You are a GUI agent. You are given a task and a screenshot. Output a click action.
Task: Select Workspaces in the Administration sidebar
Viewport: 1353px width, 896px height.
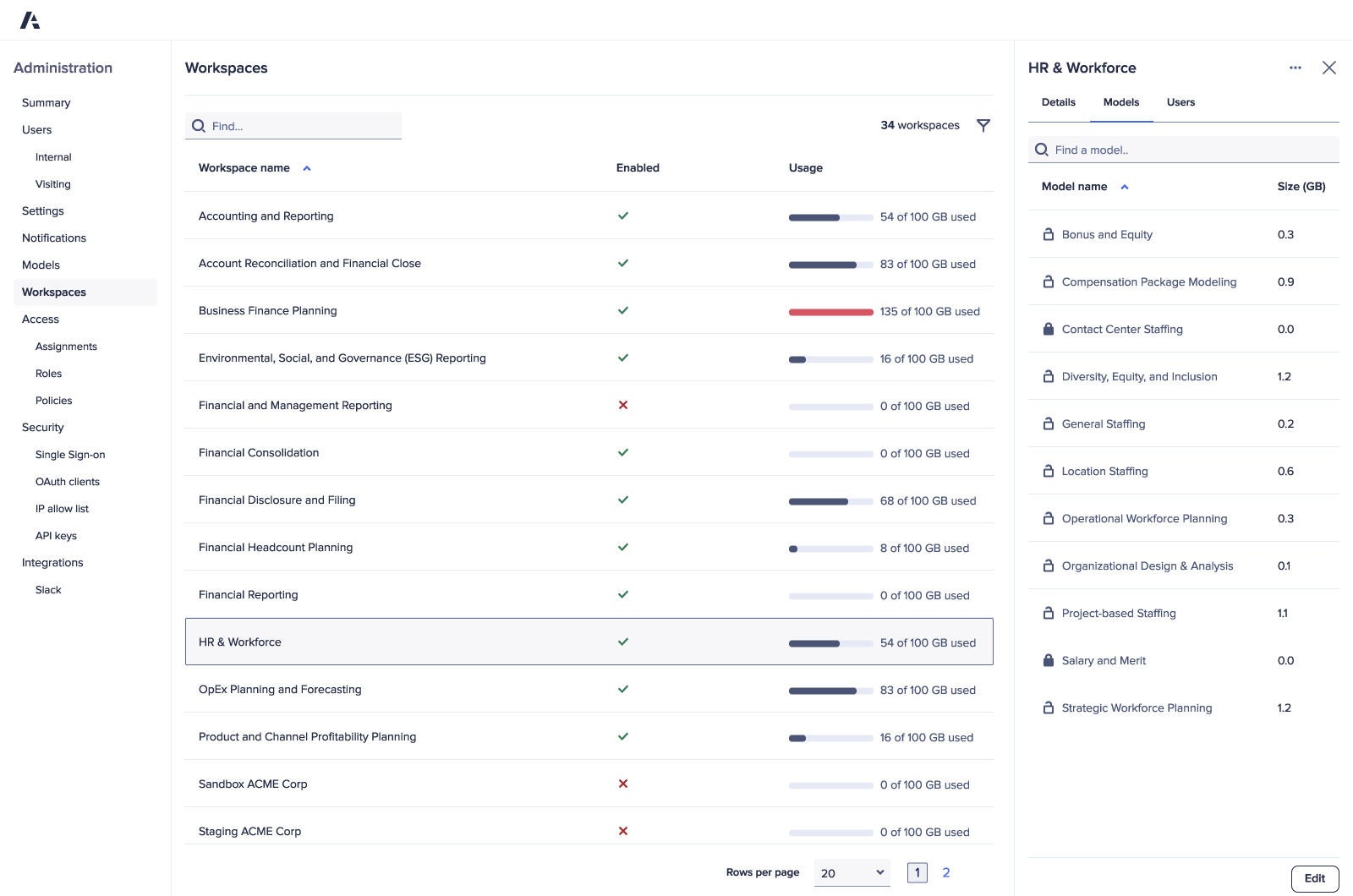tap(53, 292)
